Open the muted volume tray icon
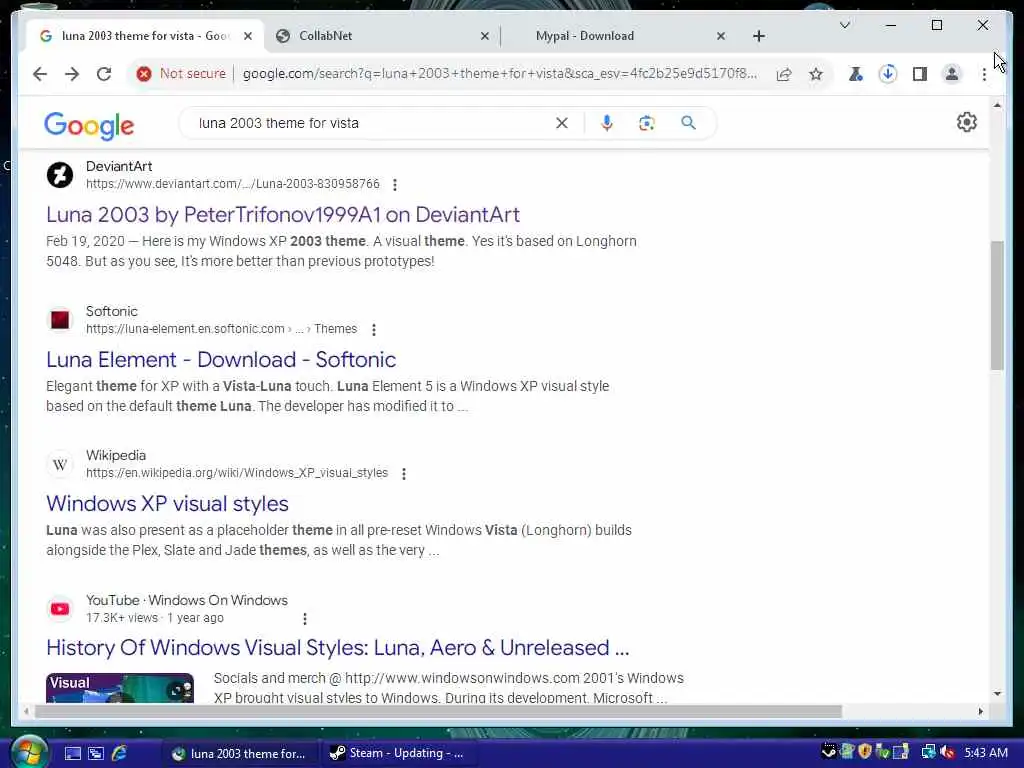Screen dimensions: 1024x768 [x=947, y=752]
